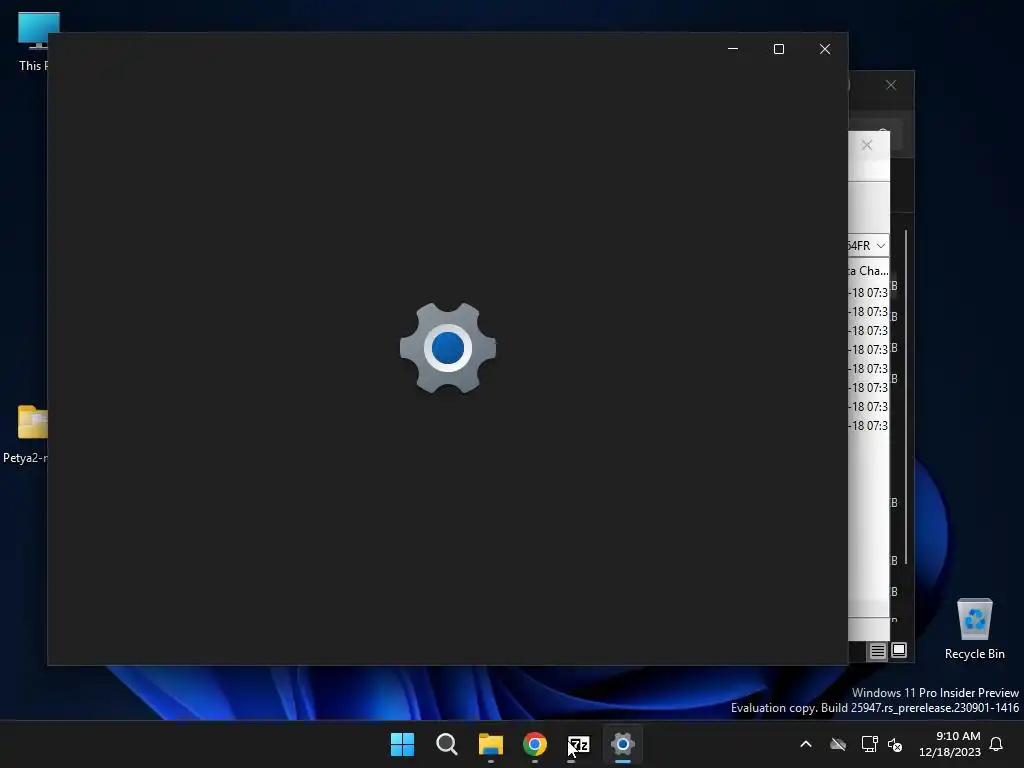Image resolution: width=1024 pixels, height=768 pixels.
Task: Click the muted volume tray icon
Action: (x=895, y=744)
